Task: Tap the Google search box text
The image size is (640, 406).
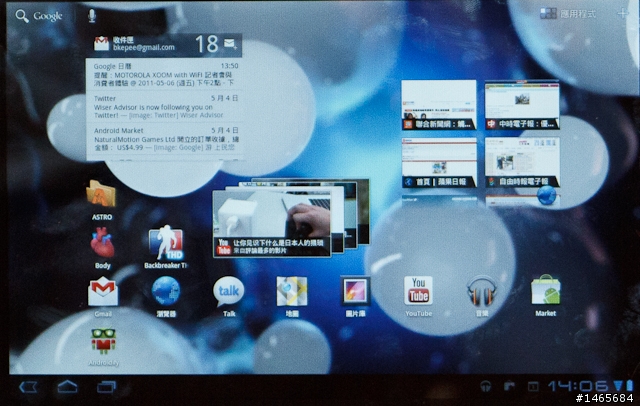Action: point(48,16)
